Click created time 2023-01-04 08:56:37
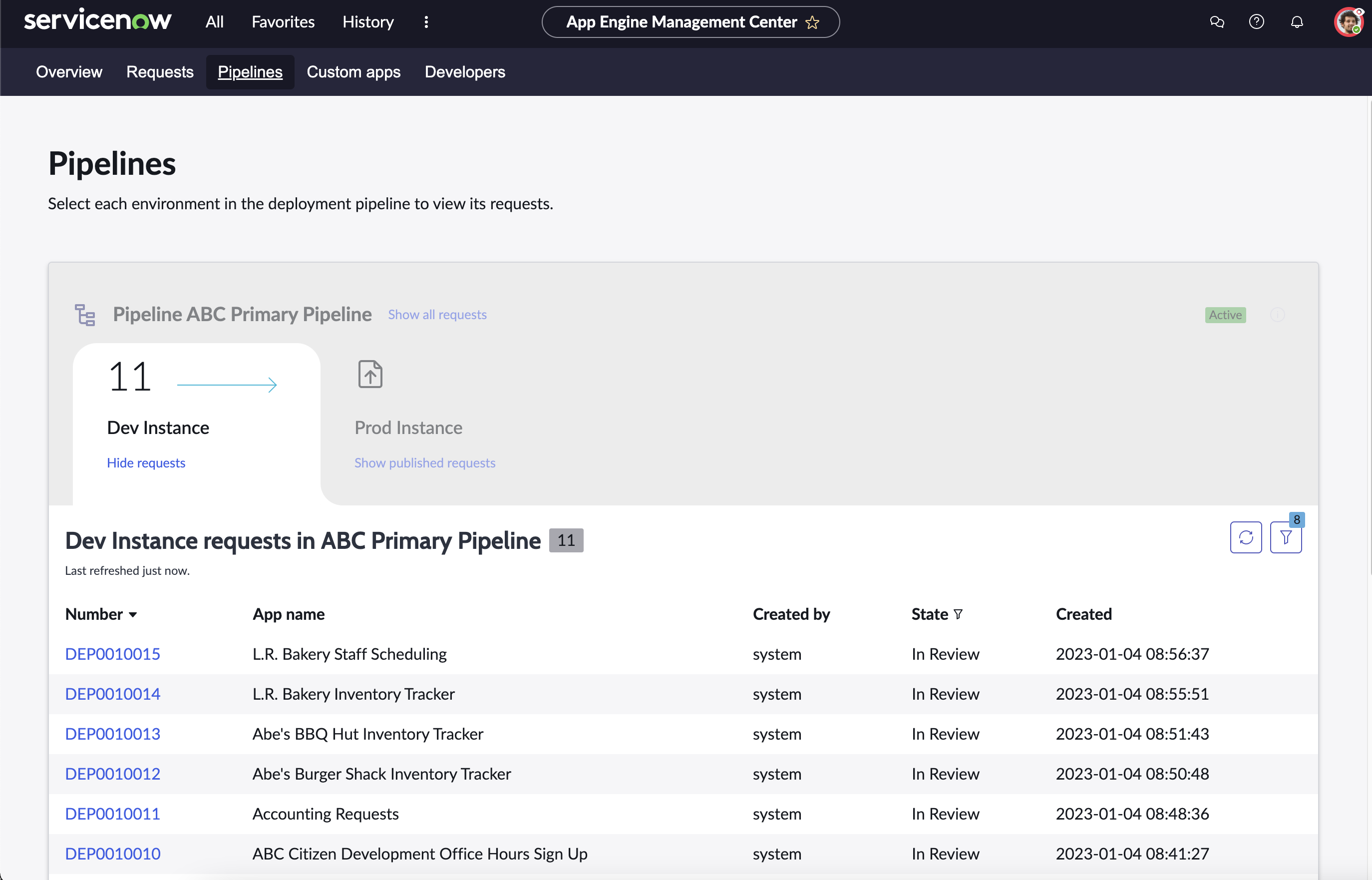Screen dimensions: 1372x880 pyautogui.click(x=1132, y=654)
